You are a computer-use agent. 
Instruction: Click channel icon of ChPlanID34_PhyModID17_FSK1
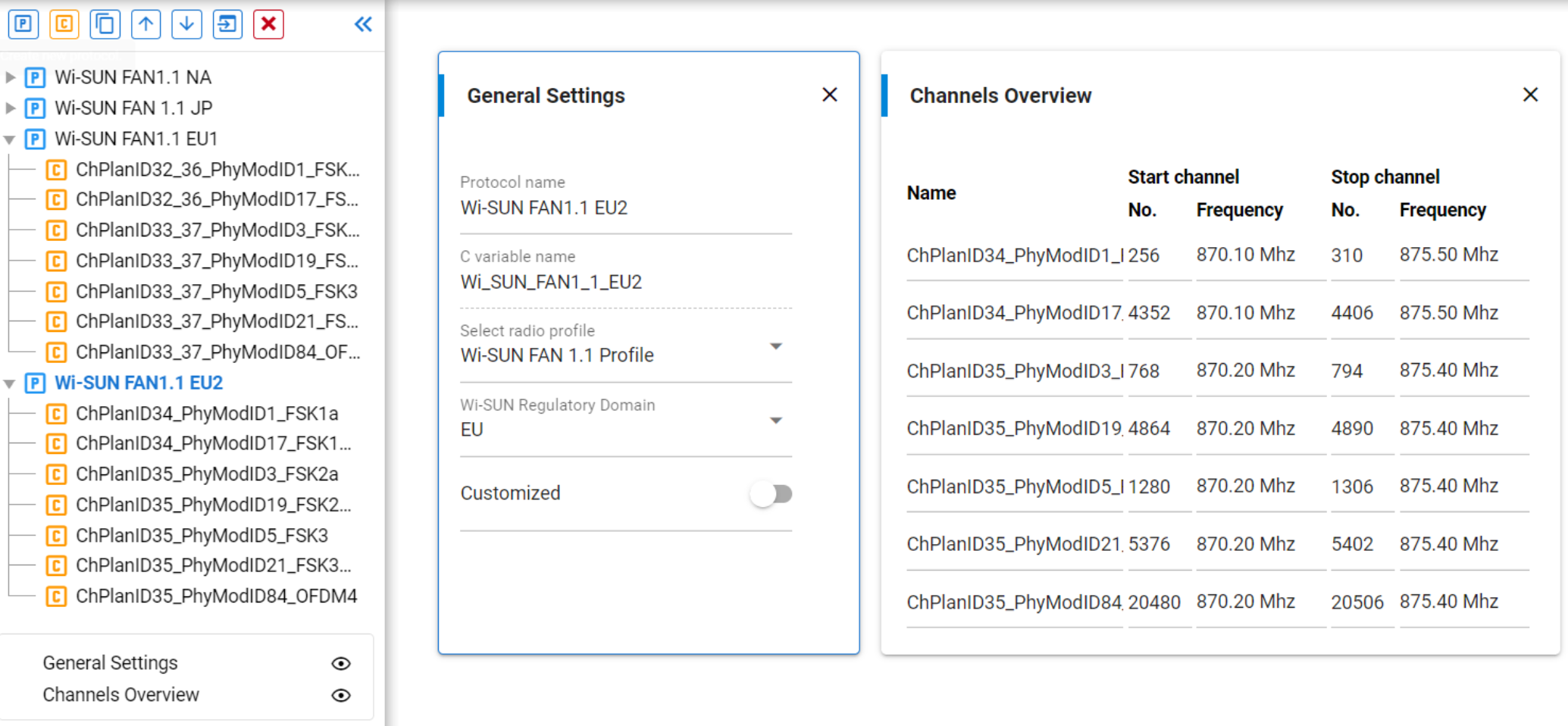coord(56,443)
